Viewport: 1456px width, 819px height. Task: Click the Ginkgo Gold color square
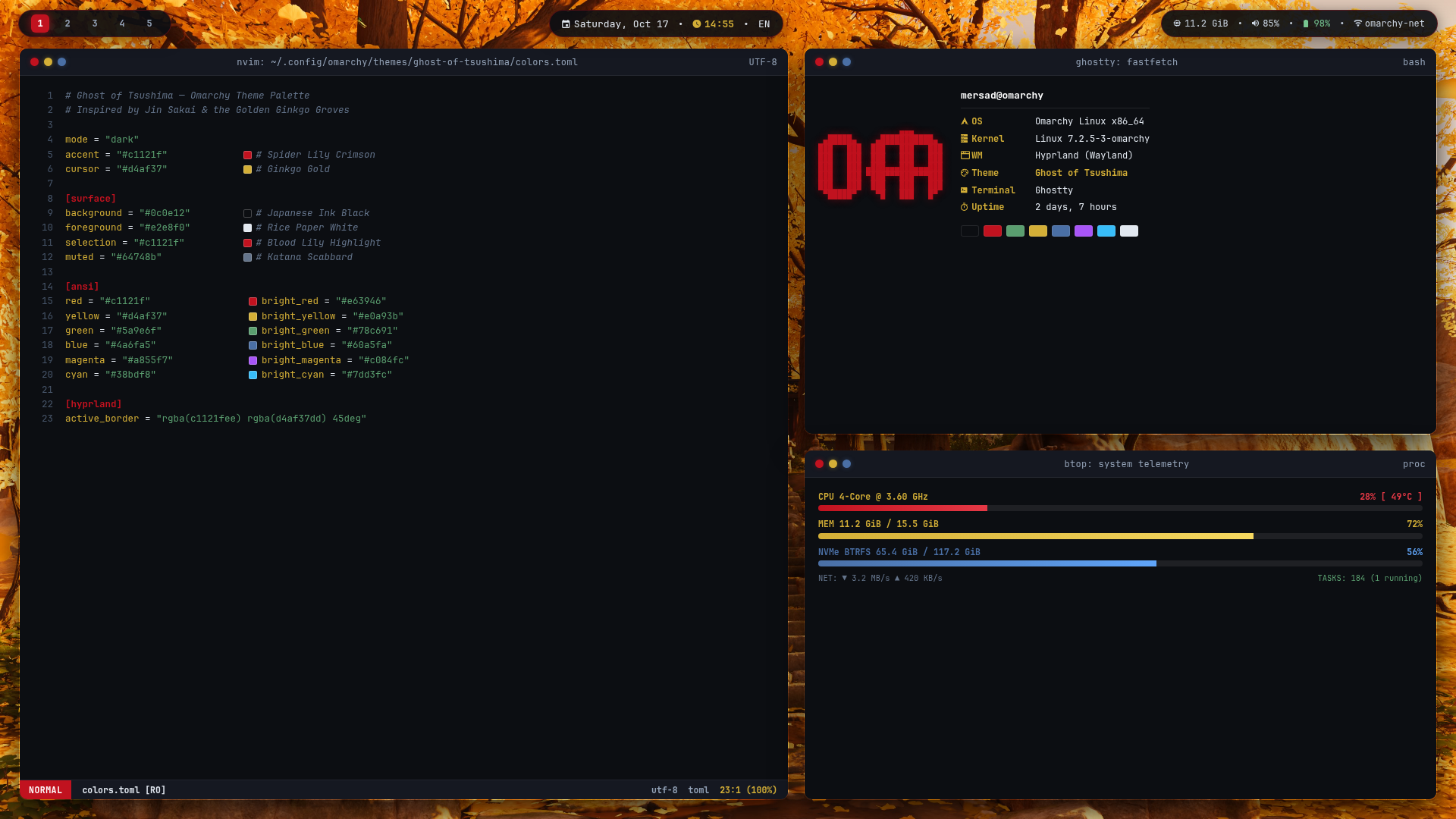click(247, 170)
